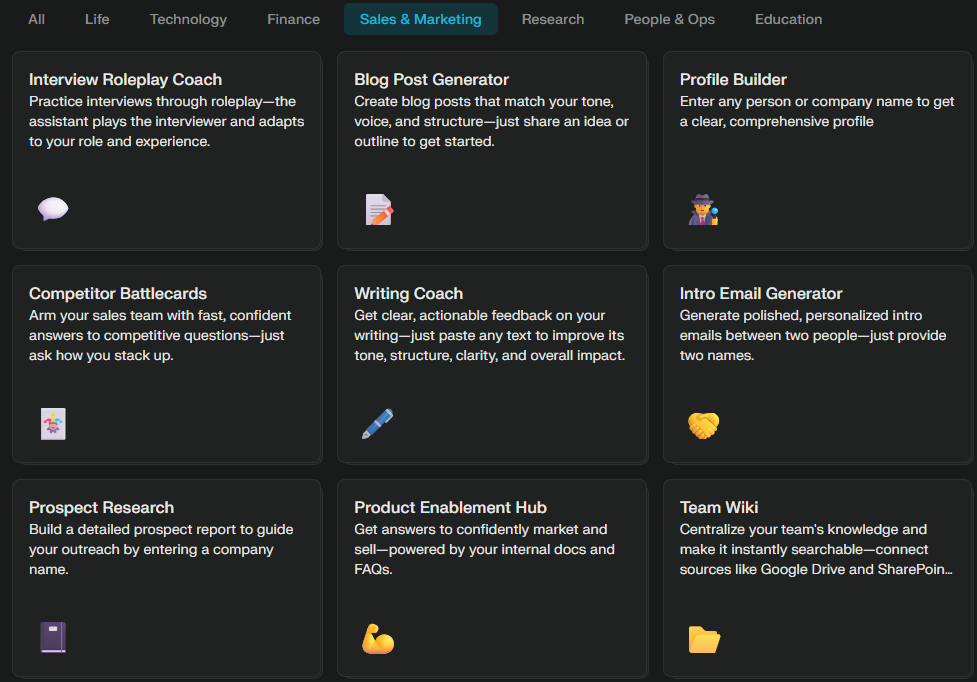Open the Competitor Battlecards title

pos(118,293)
